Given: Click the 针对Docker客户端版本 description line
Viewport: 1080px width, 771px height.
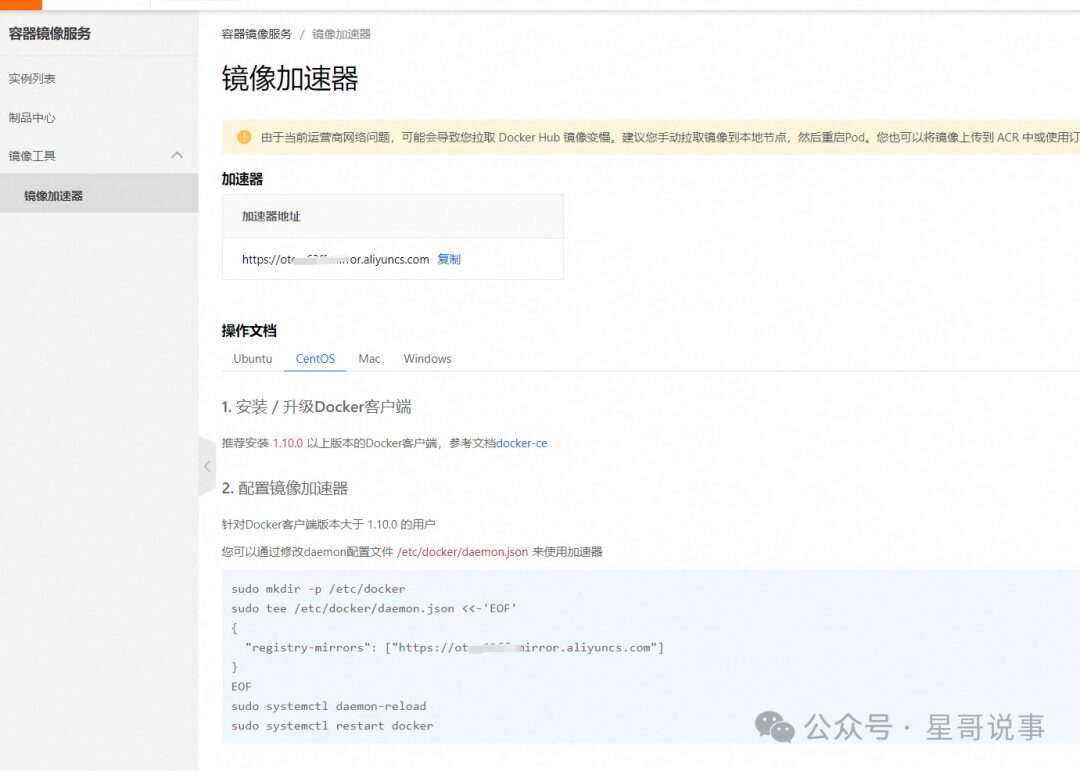Looking at the screenshot, I should (329, 524).
